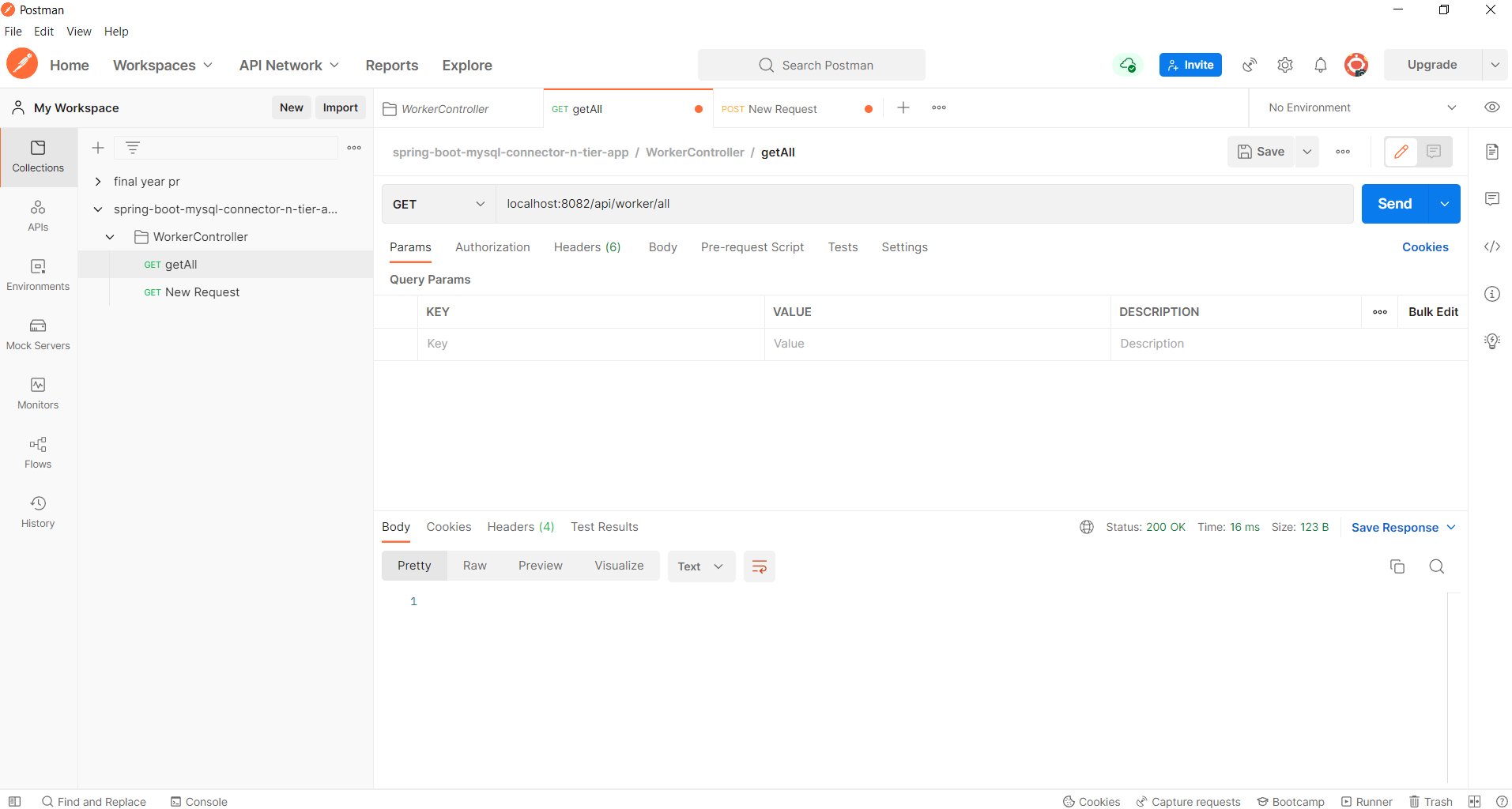Switch to the Authorization tab
The height and width of the screenshot is (809, 1512).
click(x=492, y=247)
